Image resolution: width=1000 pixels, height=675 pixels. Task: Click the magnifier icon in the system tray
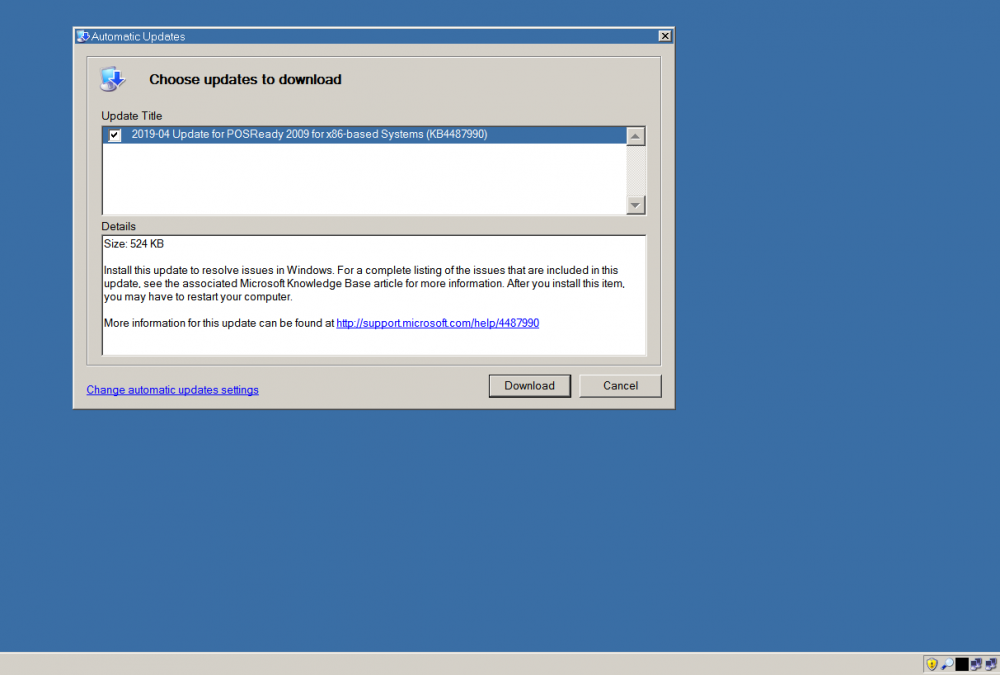(947, 664)
